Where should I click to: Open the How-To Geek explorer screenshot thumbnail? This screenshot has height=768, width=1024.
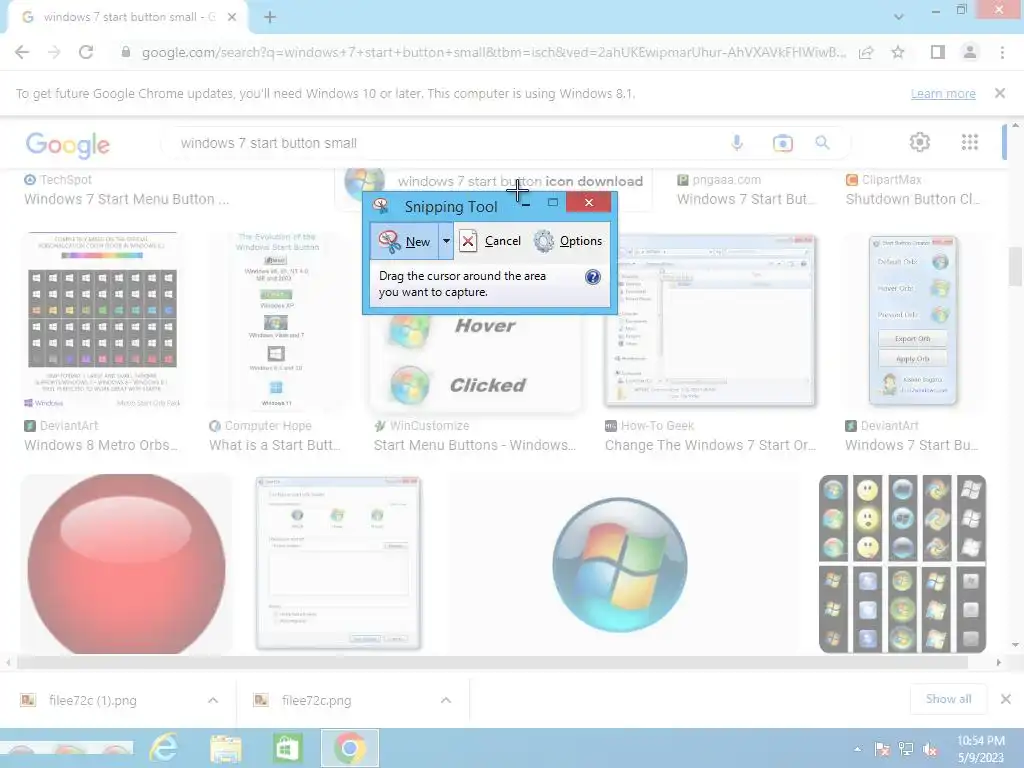coord(711,320)
